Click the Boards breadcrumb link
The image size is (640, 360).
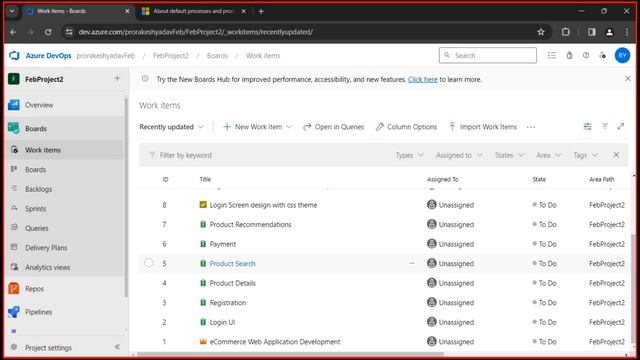click(217, 56)
